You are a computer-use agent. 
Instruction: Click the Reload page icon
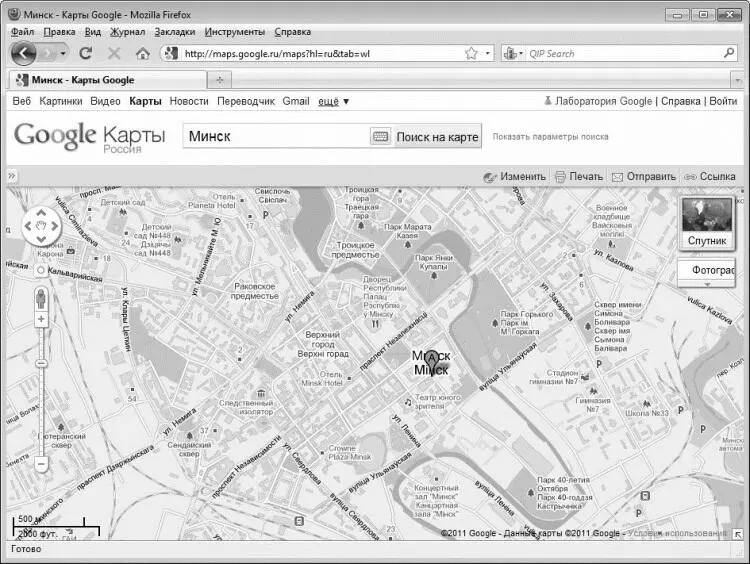coord(86,53)
